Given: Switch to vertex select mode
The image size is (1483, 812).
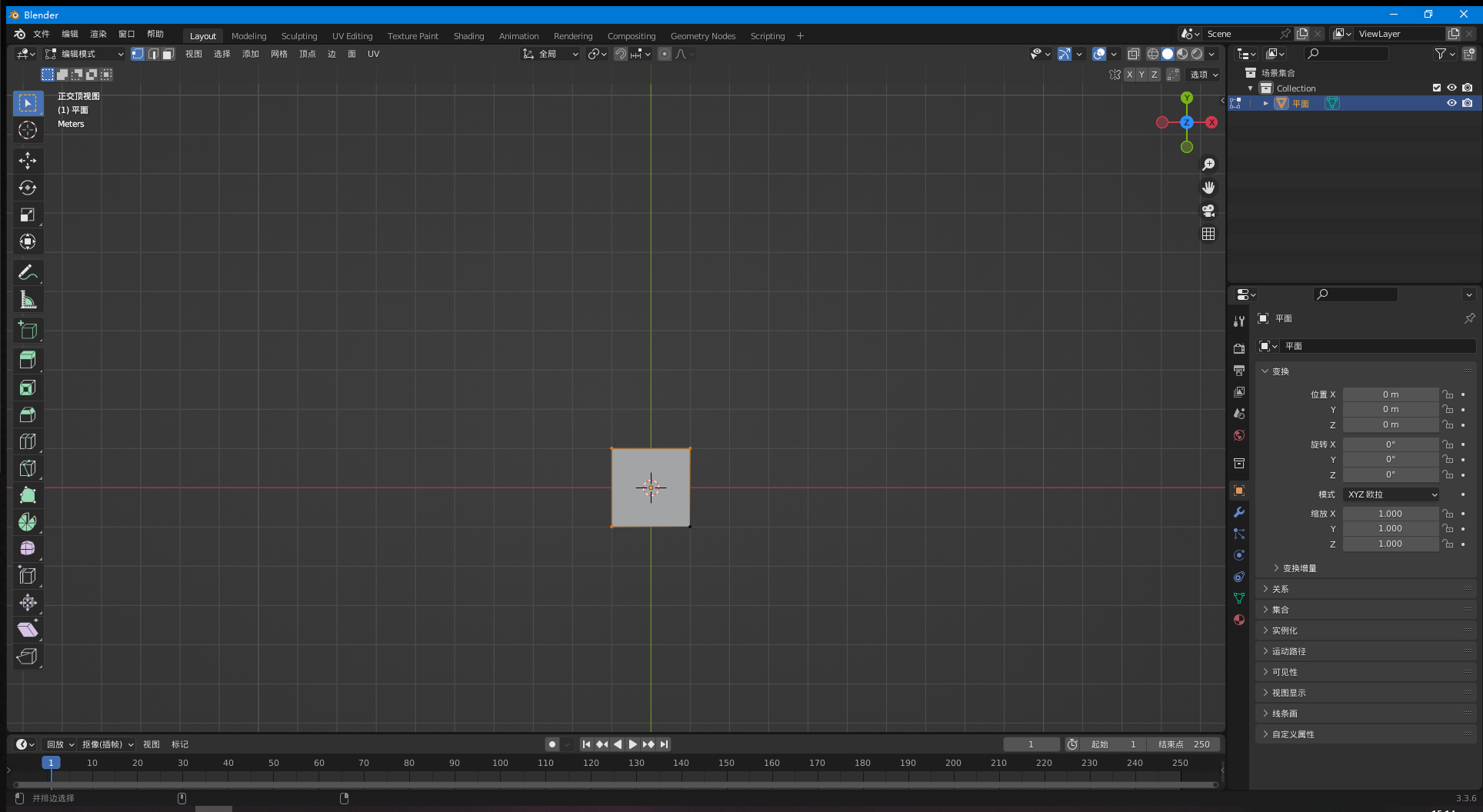Looking at the screenshot, I should (x=137, y=54).
